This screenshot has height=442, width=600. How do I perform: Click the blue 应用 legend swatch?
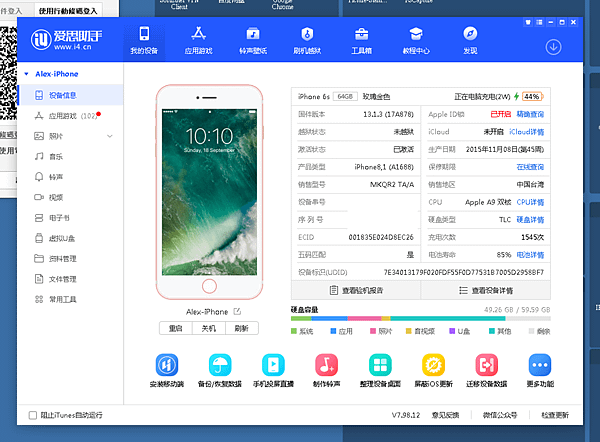[x=333, y=331]
